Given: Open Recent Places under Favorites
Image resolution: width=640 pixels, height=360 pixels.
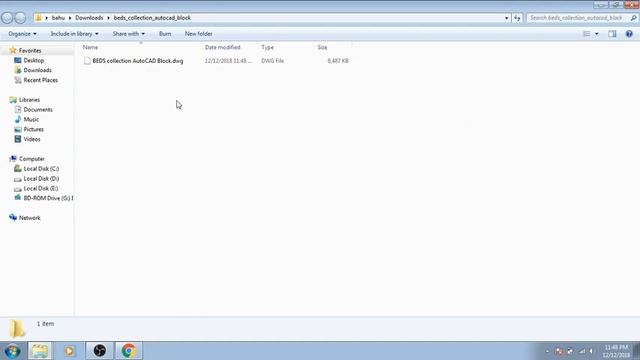Looking at the screenshot, I should click(x=40, y=80).
